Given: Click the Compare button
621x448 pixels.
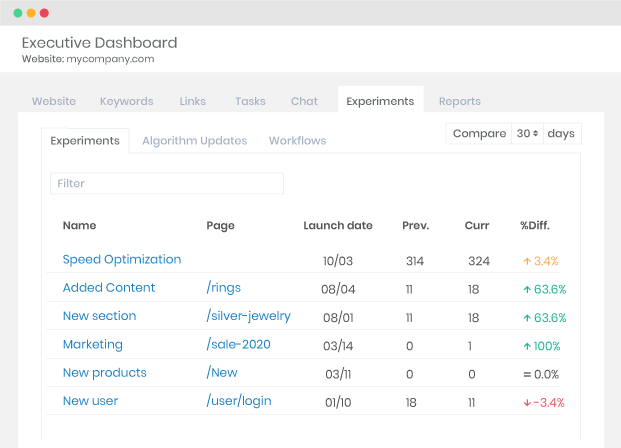Looking at the screenshot, I should click(479, 134).
